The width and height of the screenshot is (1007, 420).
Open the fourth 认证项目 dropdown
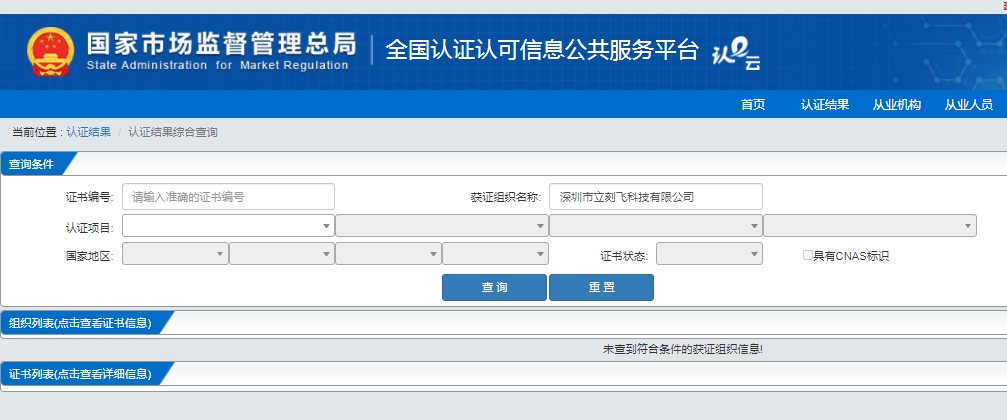[870, 225]
